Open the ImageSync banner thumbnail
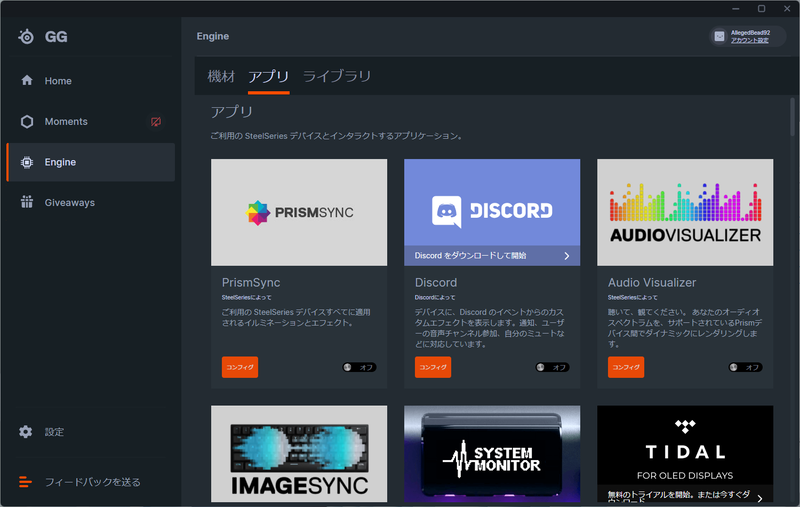This screenshot has width=800, height=507. point(299,454)
